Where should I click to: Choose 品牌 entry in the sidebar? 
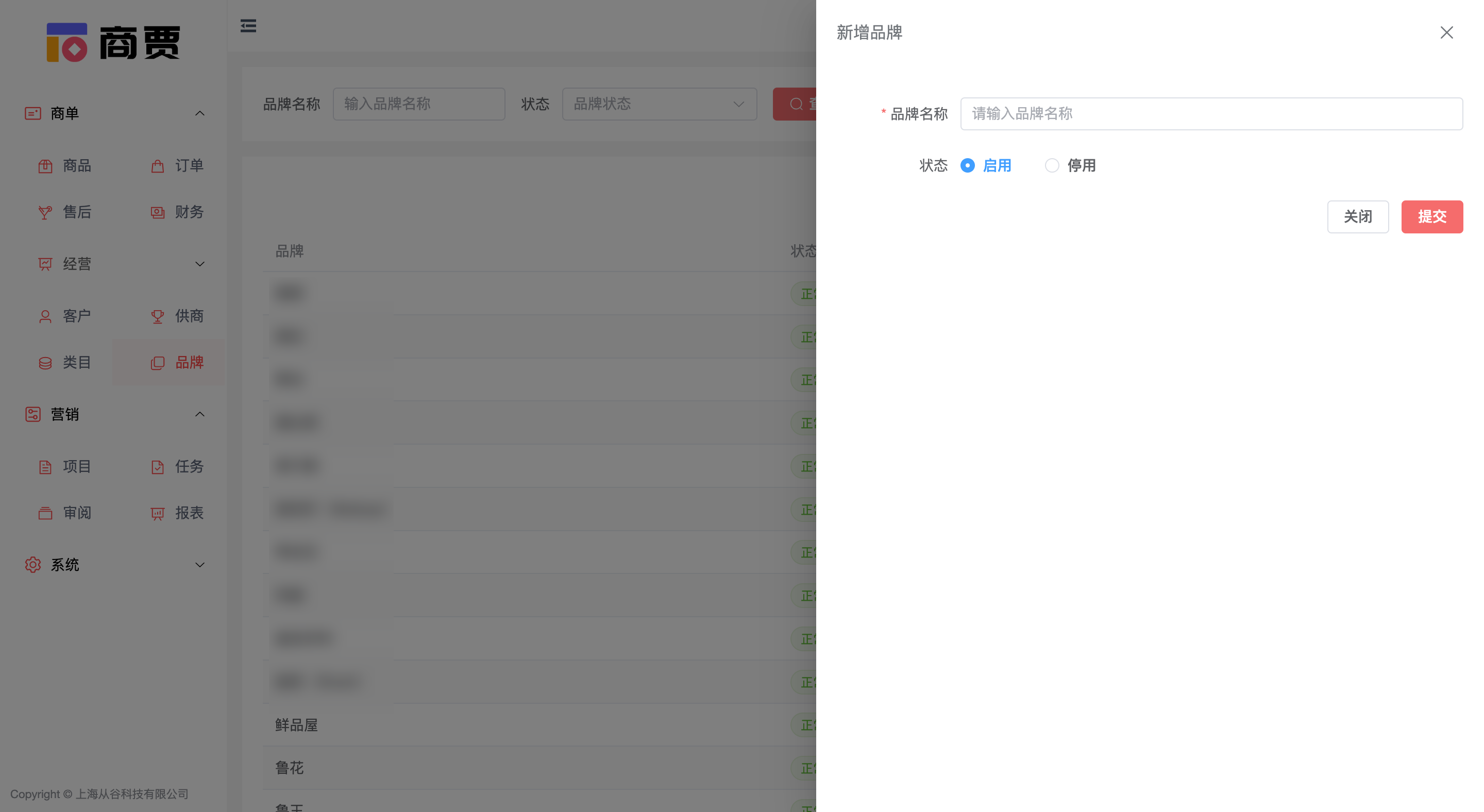click(x=189, y=362)
